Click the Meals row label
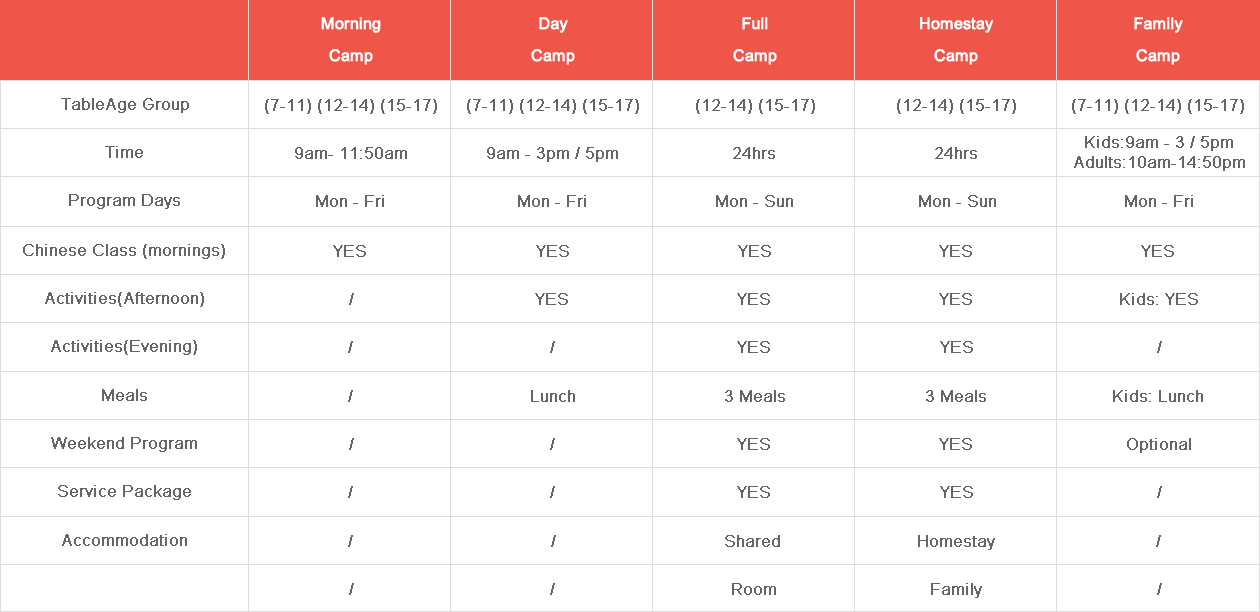Image resolution: width=1260 pixels, height=612 pixels. [x=124, y=395]
